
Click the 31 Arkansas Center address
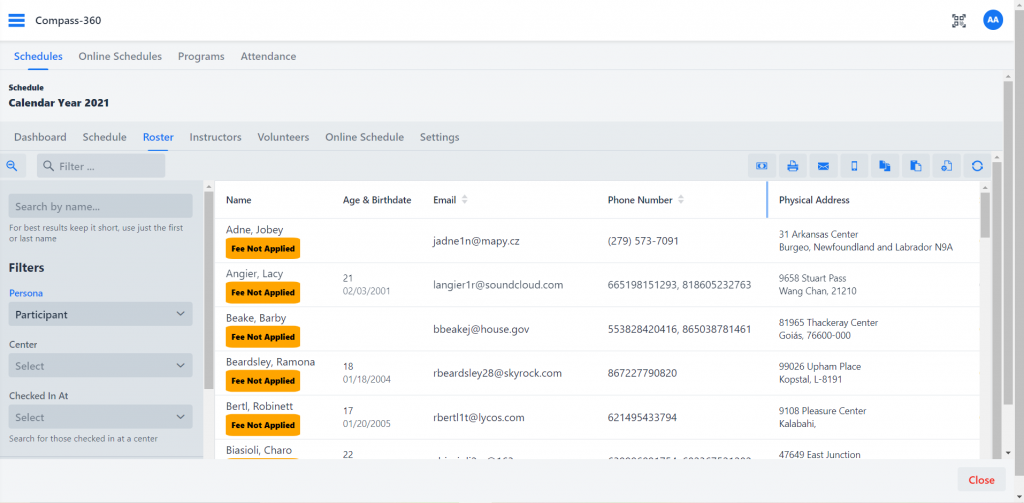(866, 240)
